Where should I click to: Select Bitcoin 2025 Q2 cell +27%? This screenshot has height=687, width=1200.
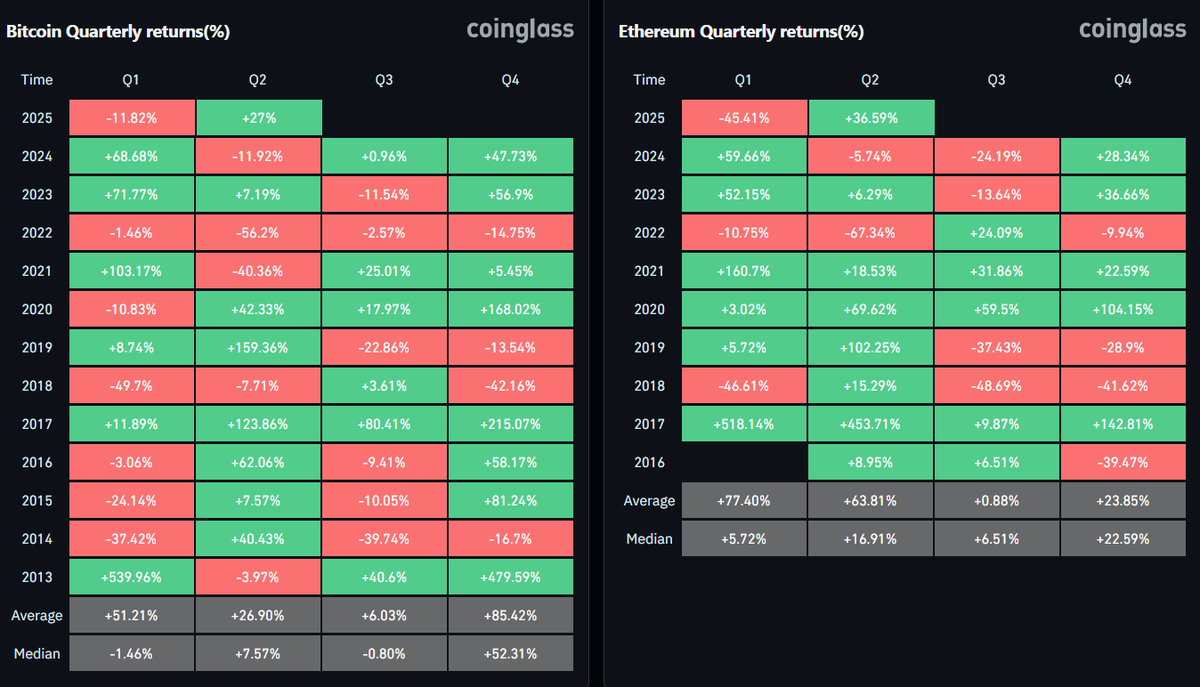pyautogui.click(x=259, y=117)
